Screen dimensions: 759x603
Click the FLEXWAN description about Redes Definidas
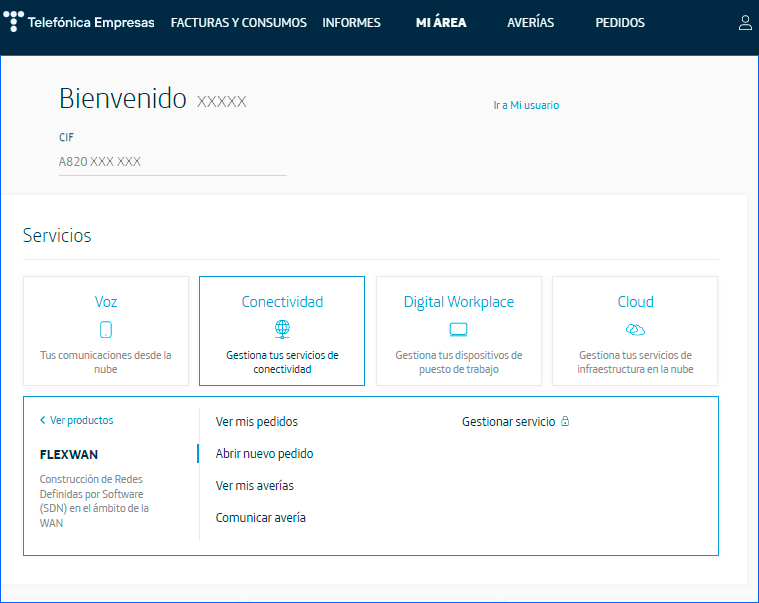coord(94,501)
